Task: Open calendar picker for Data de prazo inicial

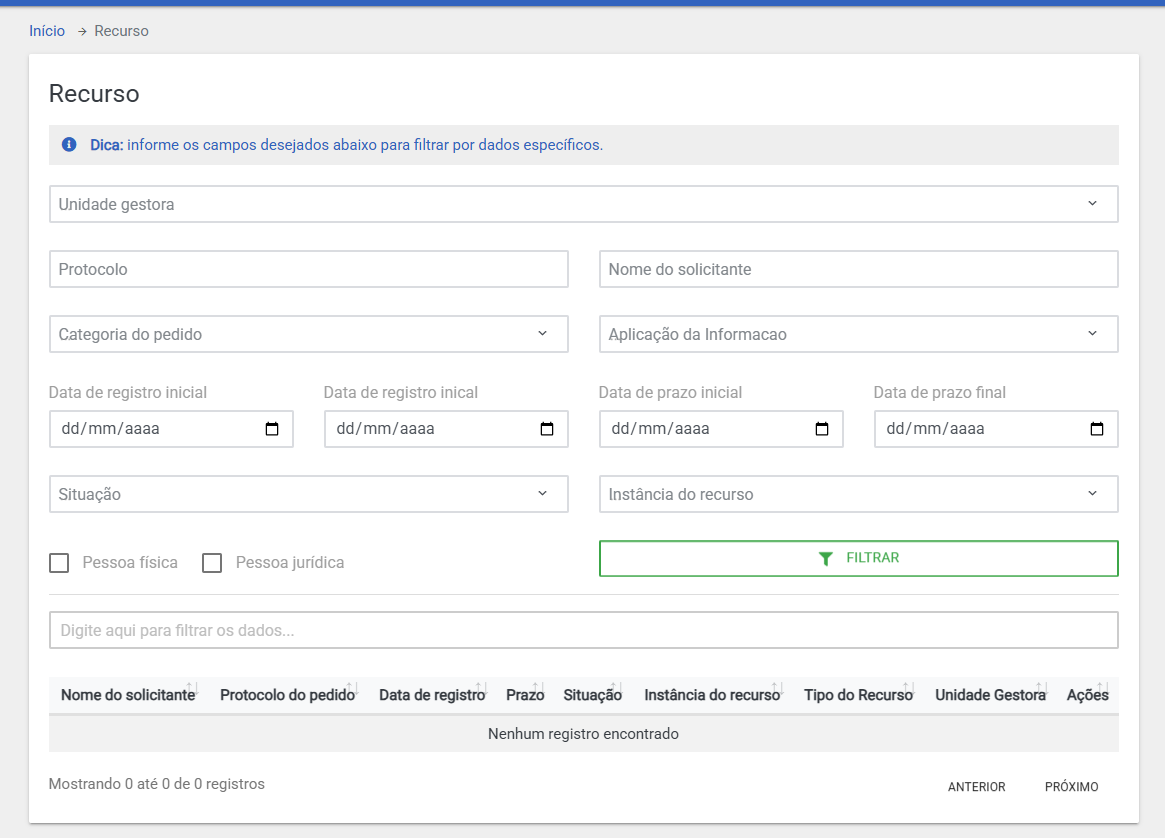Action: pos(822,429)
